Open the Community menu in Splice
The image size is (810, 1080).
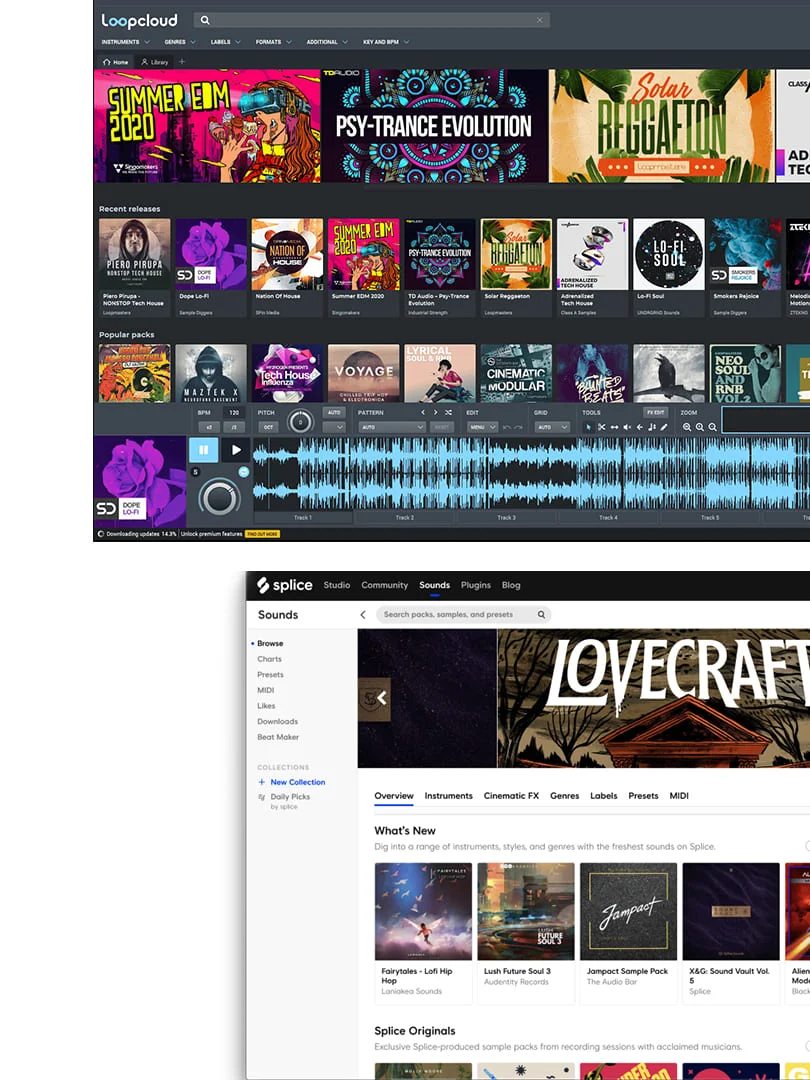(384, 585)
